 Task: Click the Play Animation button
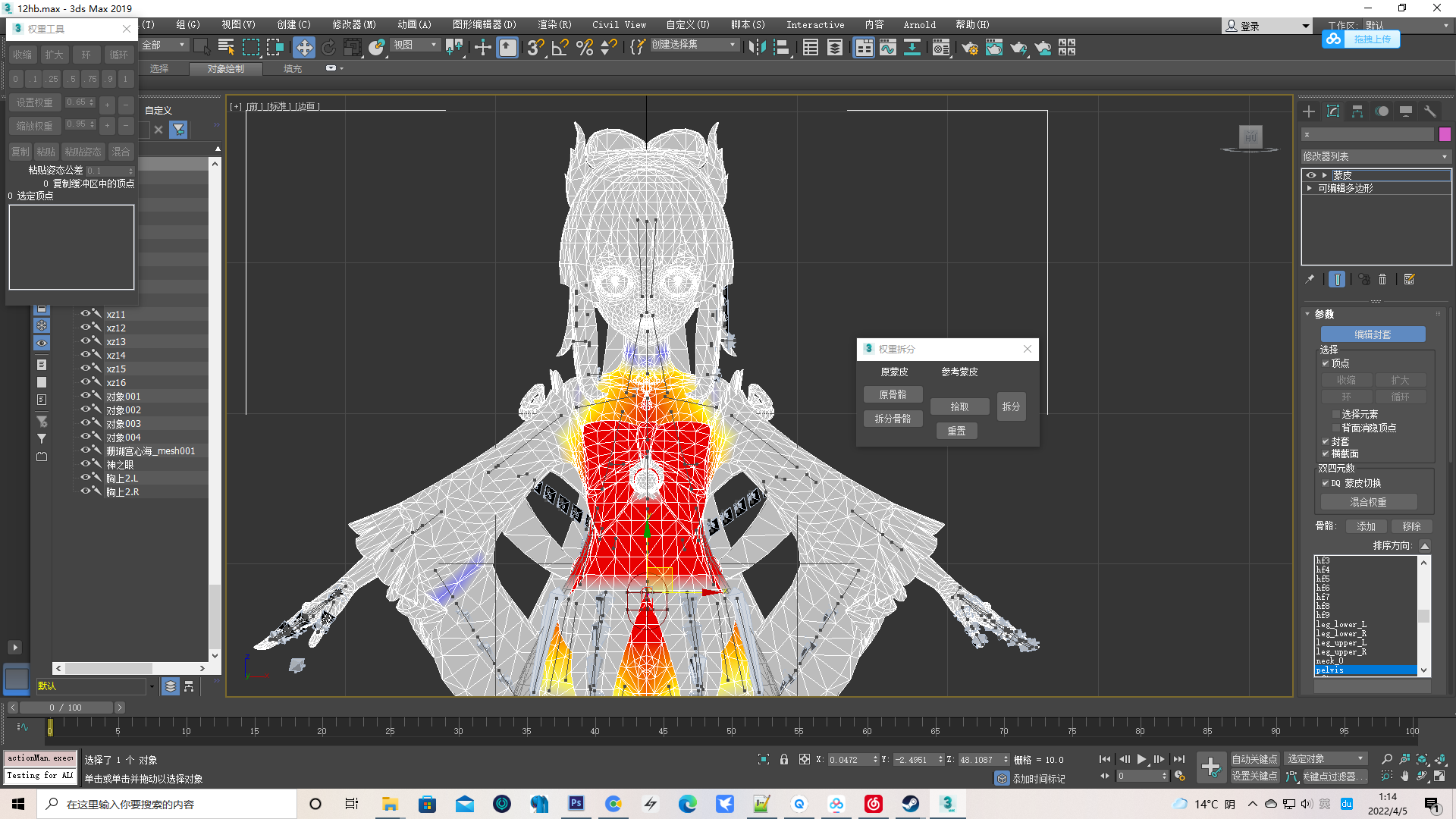click(1142, 759)
